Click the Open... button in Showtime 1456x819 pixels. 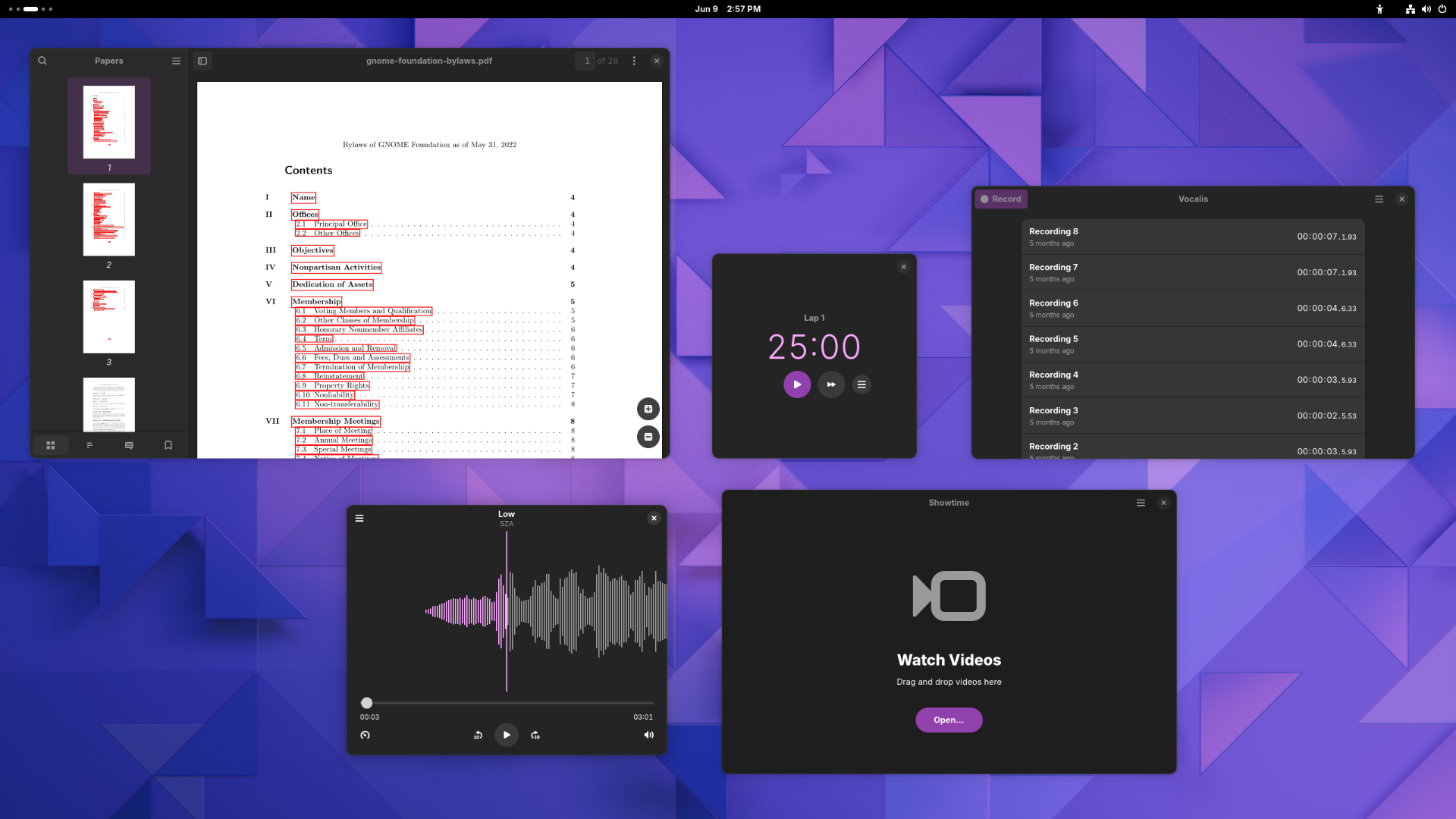[948, 720]
